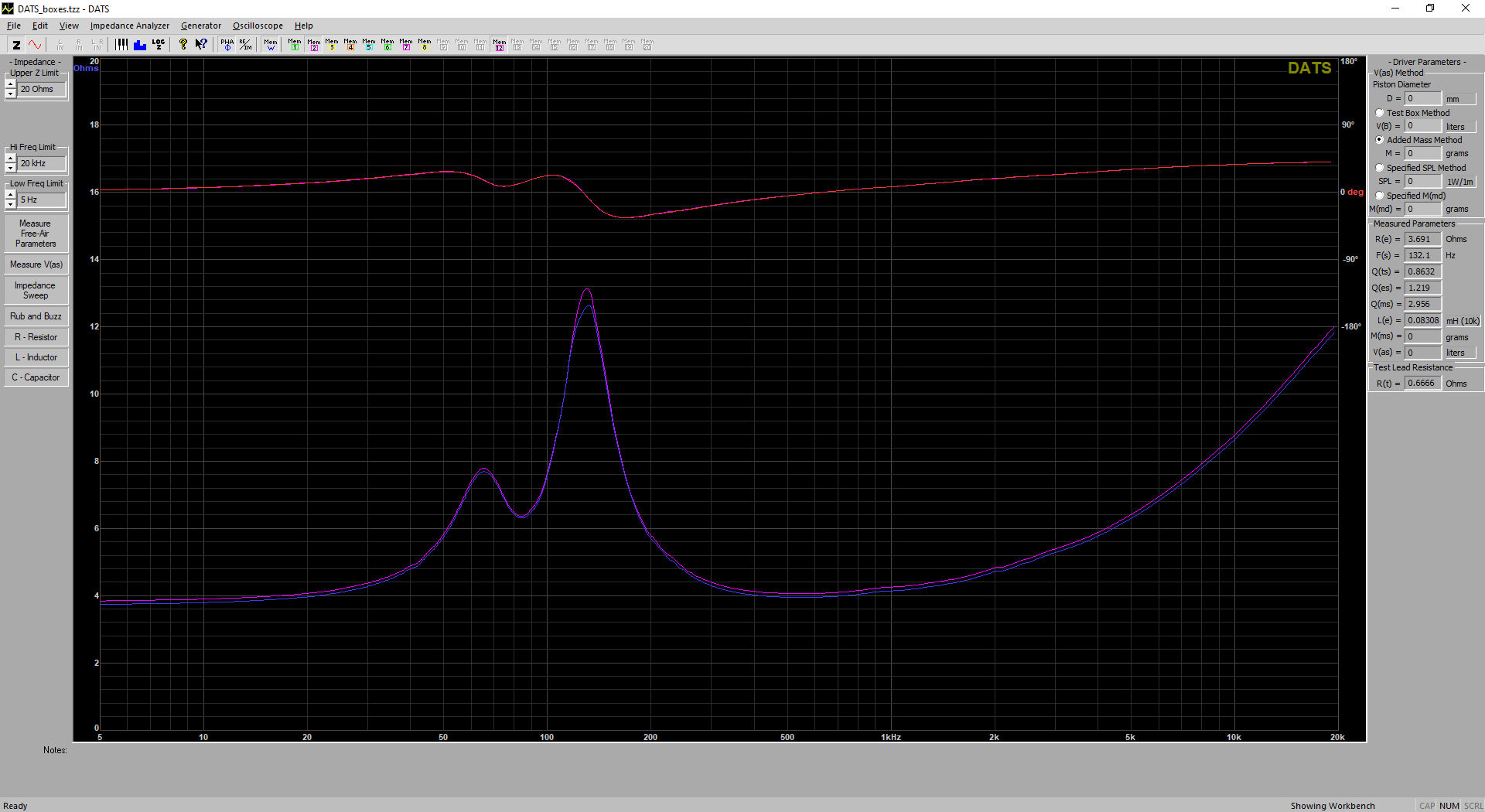This screenshot has height=812, width=1485.
Task: Click the L(e) value 0.08308
Action: pos(1423,320)
